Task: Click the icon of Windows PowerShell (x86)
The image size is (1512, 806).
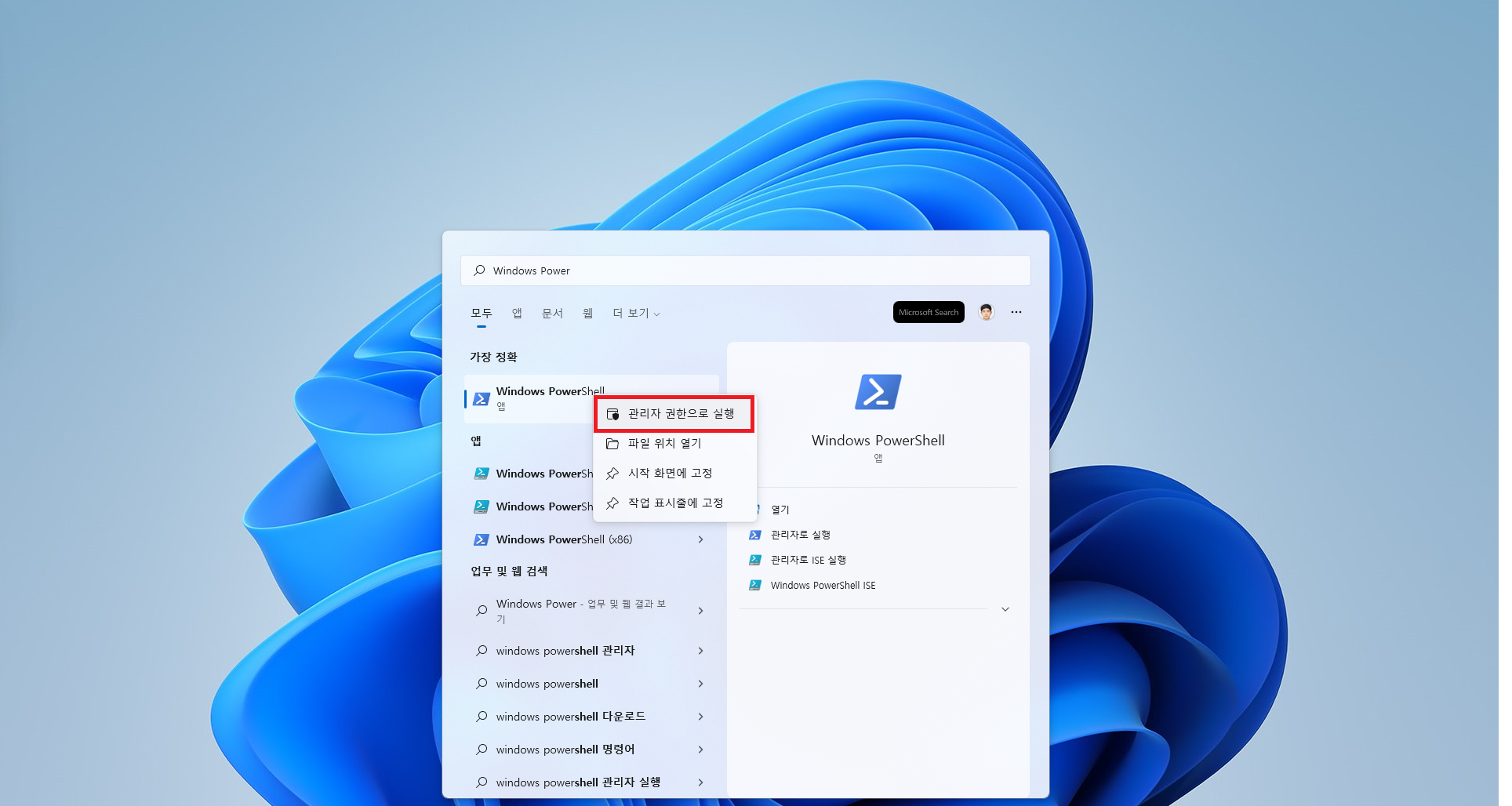Action: pos(482,539)
